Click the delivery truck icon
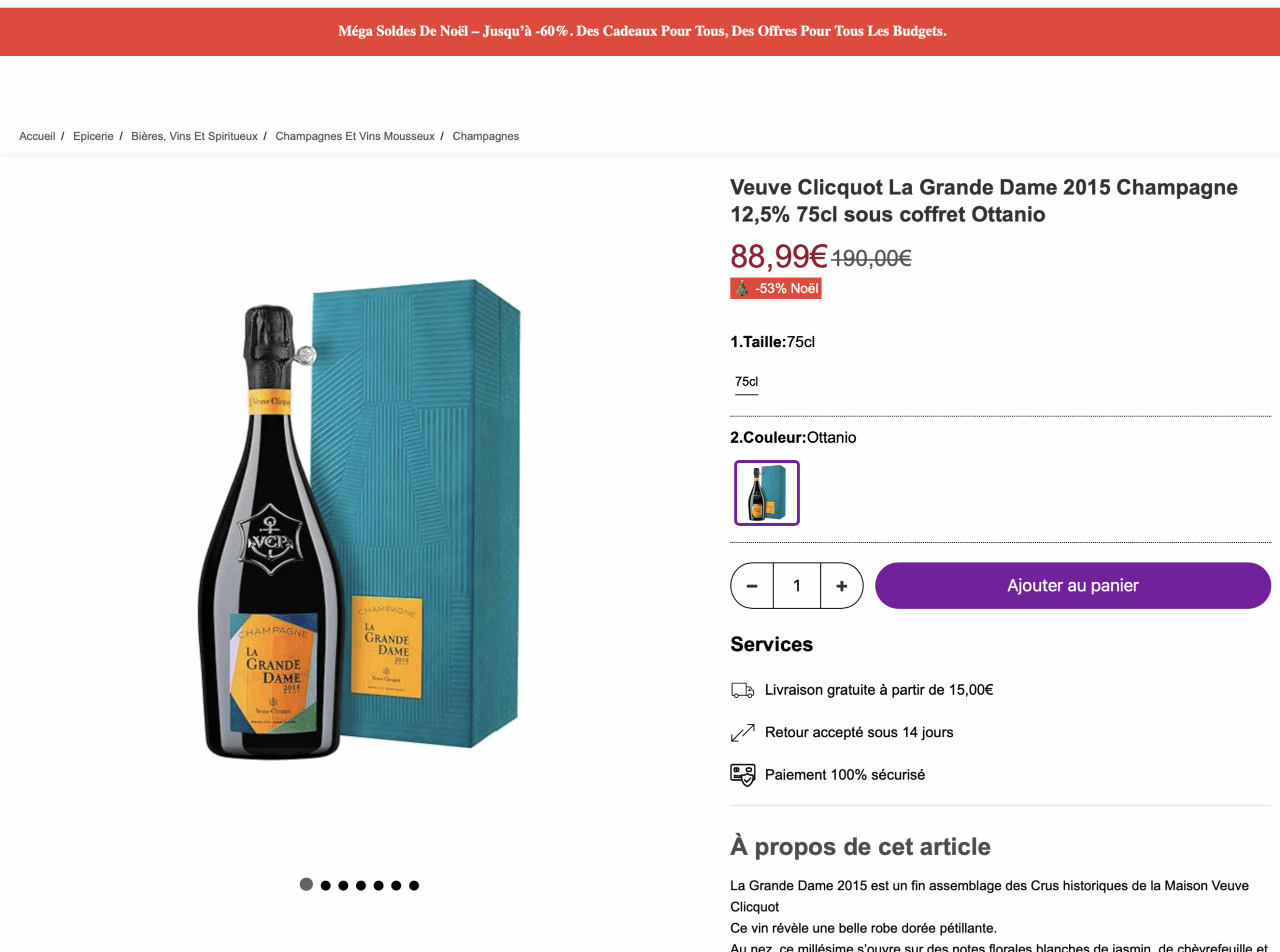 [742, 690]
